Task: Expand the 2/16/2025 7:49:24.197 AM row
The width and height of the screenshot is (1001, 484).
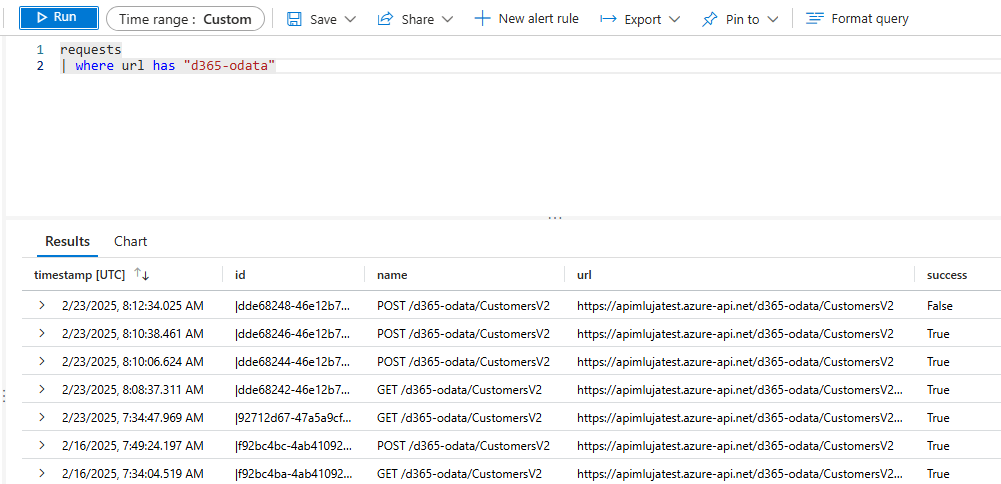Action: coord(42,445)
